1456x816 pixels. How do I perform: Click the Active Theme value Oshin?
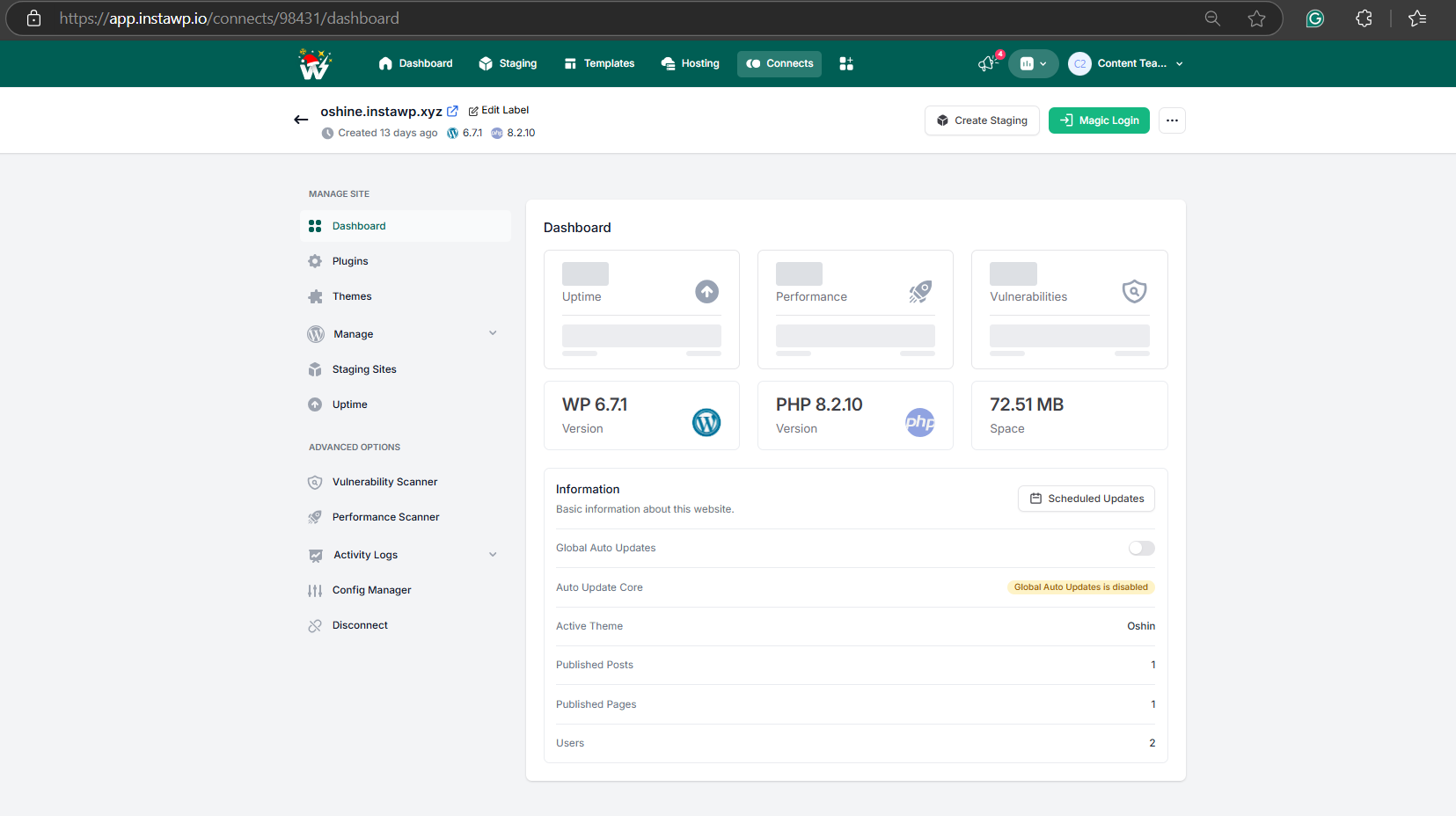click(x=1141, y=626)
